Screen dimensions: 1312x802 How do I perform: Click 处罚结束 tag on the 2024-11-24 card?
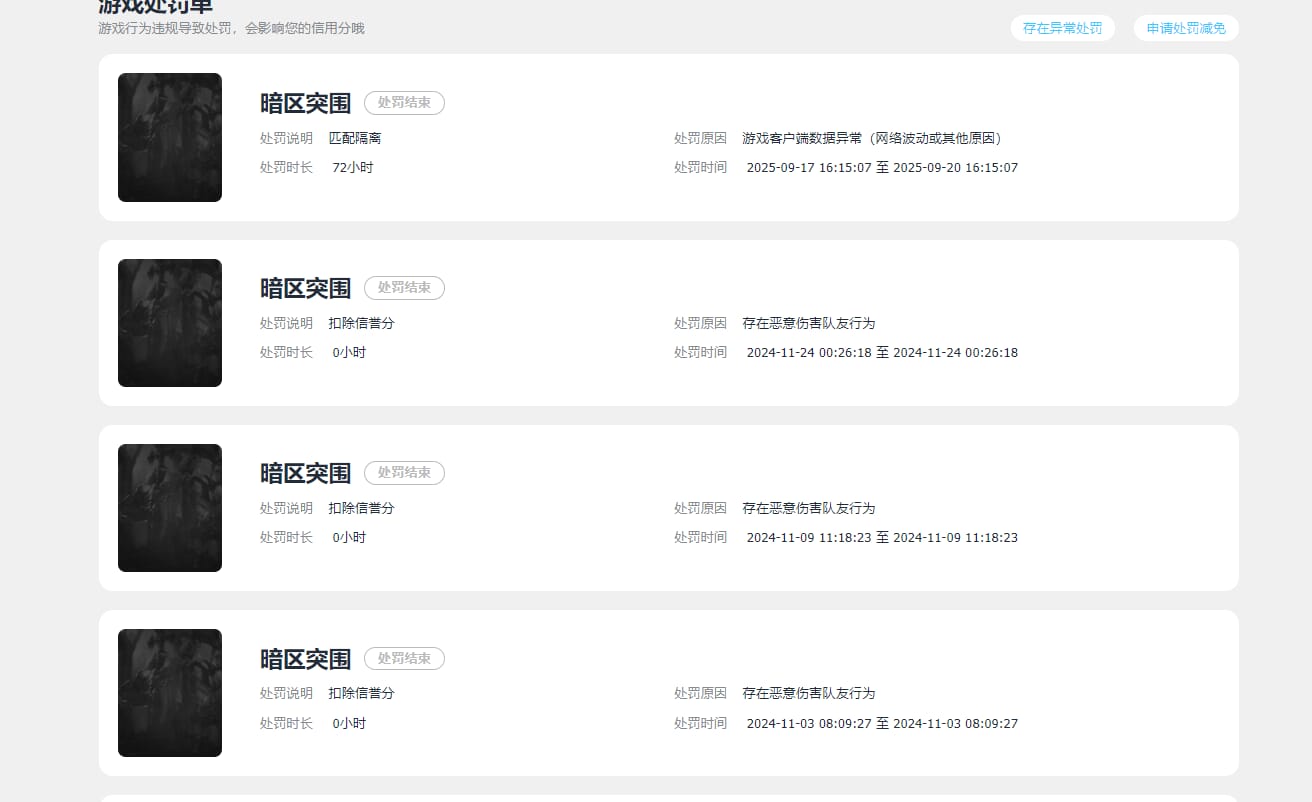tap(404, 288)
